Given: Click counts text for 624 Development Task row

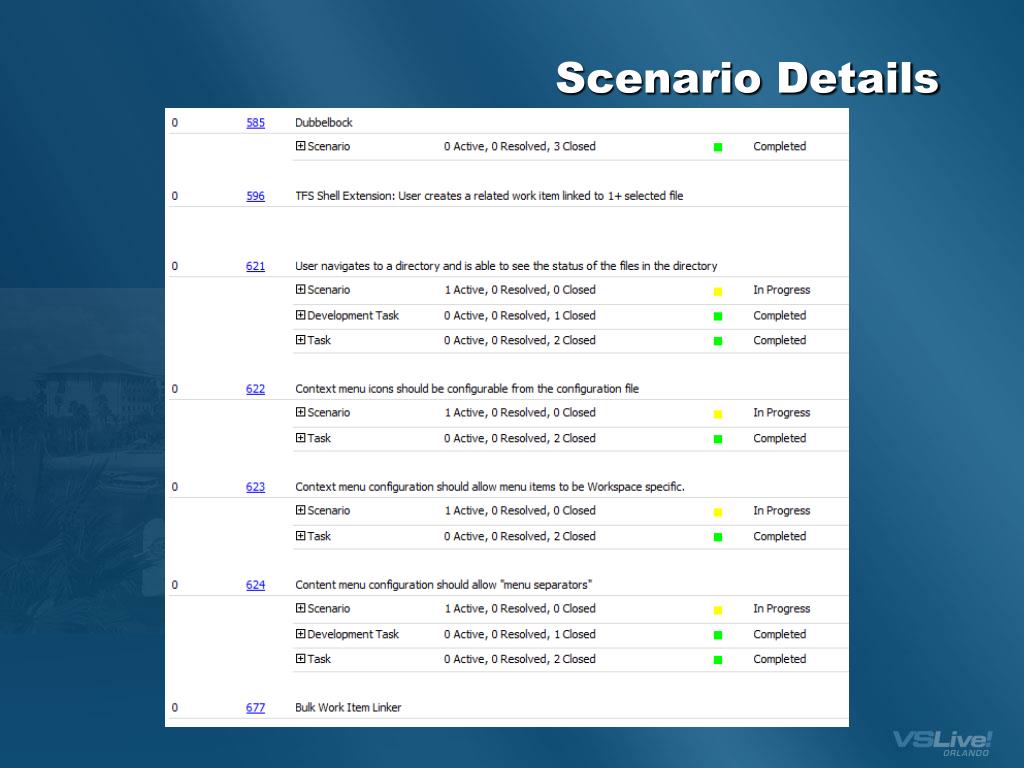Looking at the screenshot, I should (520, 634).
